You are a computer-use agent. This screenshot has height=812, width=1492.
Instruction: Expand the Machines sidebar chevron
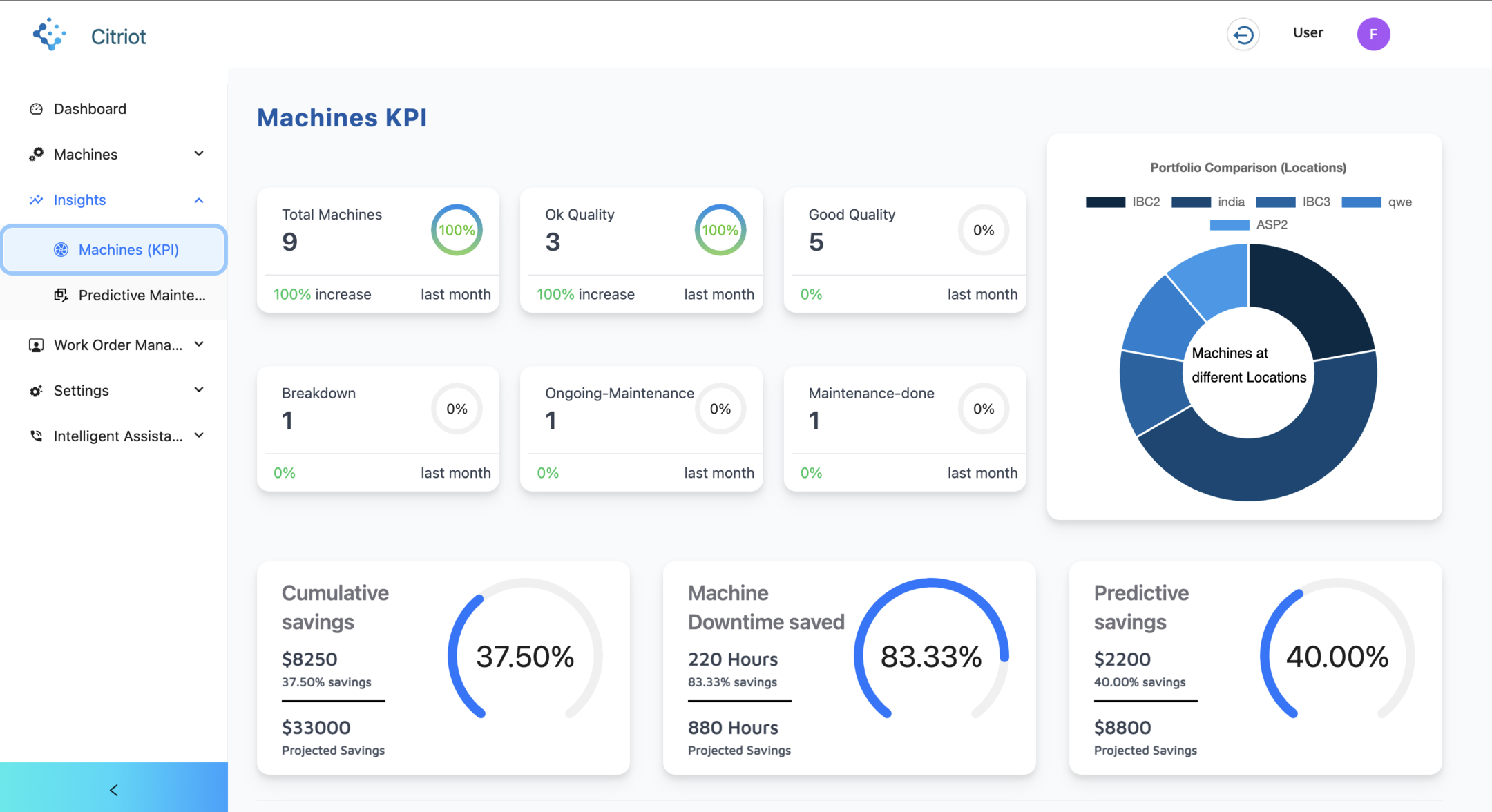tap(199, 154)
